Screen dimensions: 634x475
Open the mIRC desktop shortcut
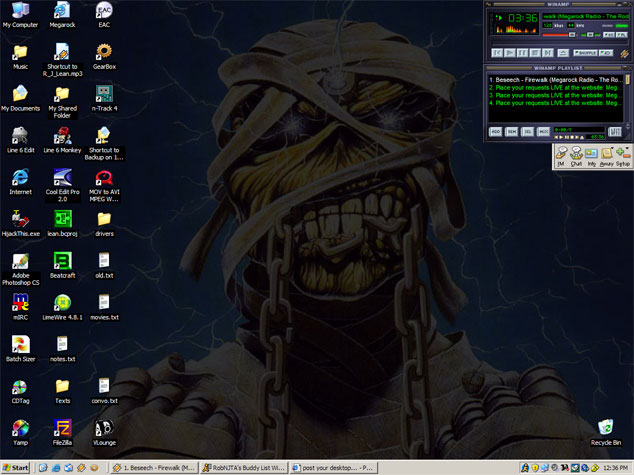coord(20,303)
